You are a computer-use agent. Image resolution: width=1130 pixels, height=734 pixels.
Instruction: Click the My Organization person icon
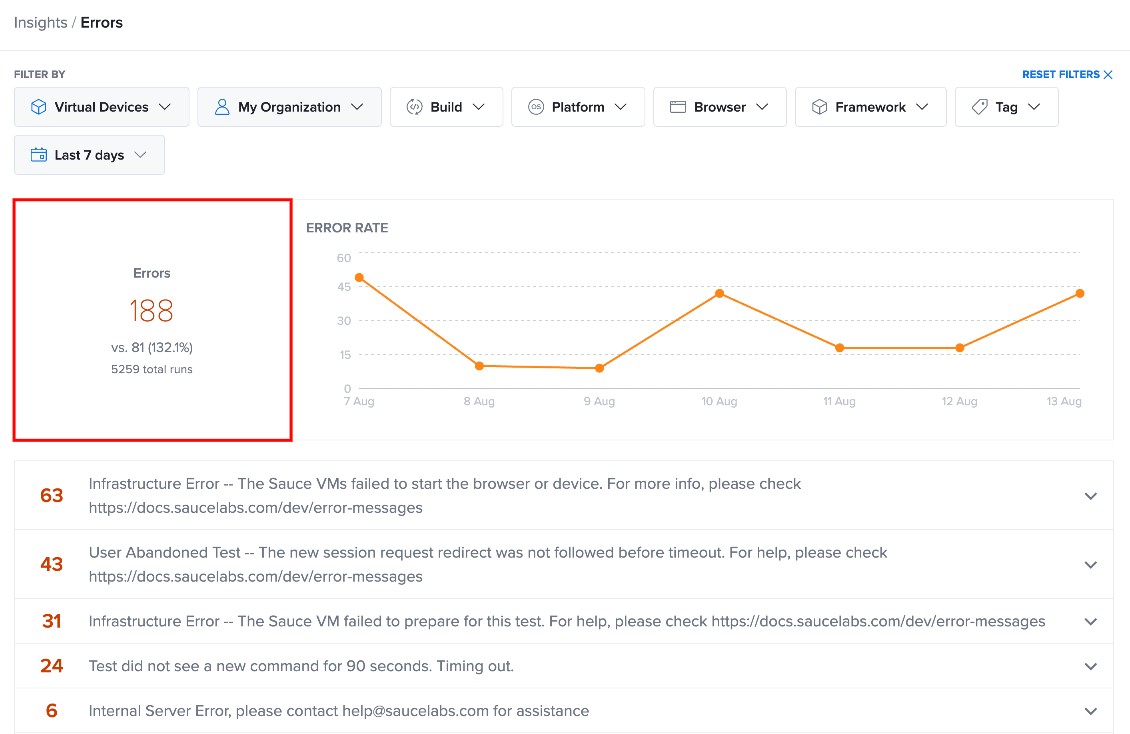222,107
